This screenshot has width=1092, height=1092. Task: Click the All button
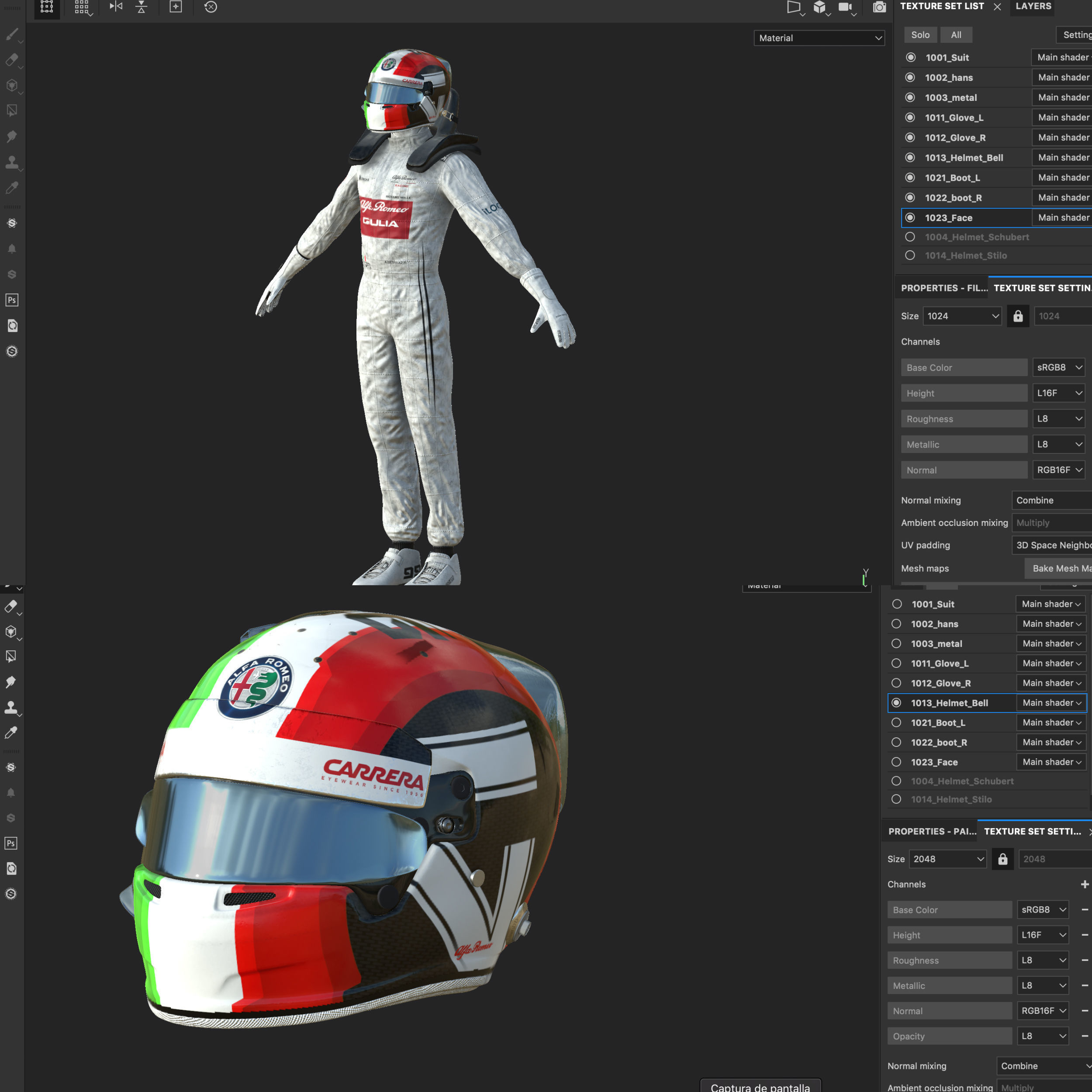pyautogui.click(x=956, y=35)
